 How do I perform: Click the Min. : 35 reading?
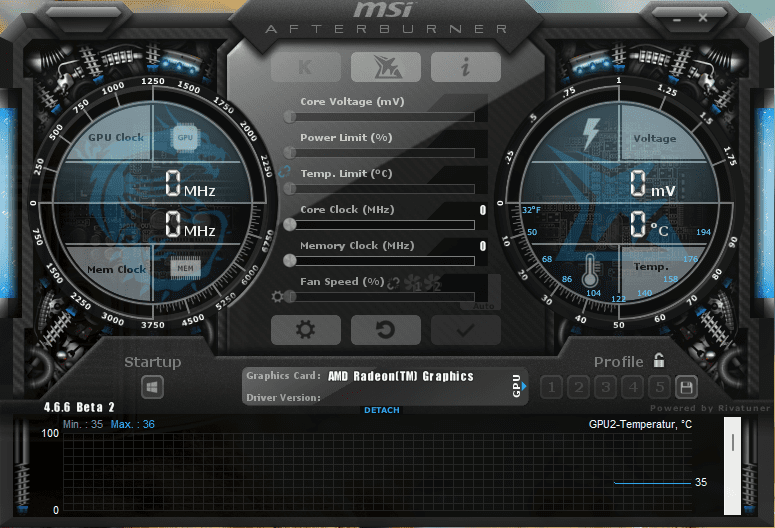click(83, 424)
